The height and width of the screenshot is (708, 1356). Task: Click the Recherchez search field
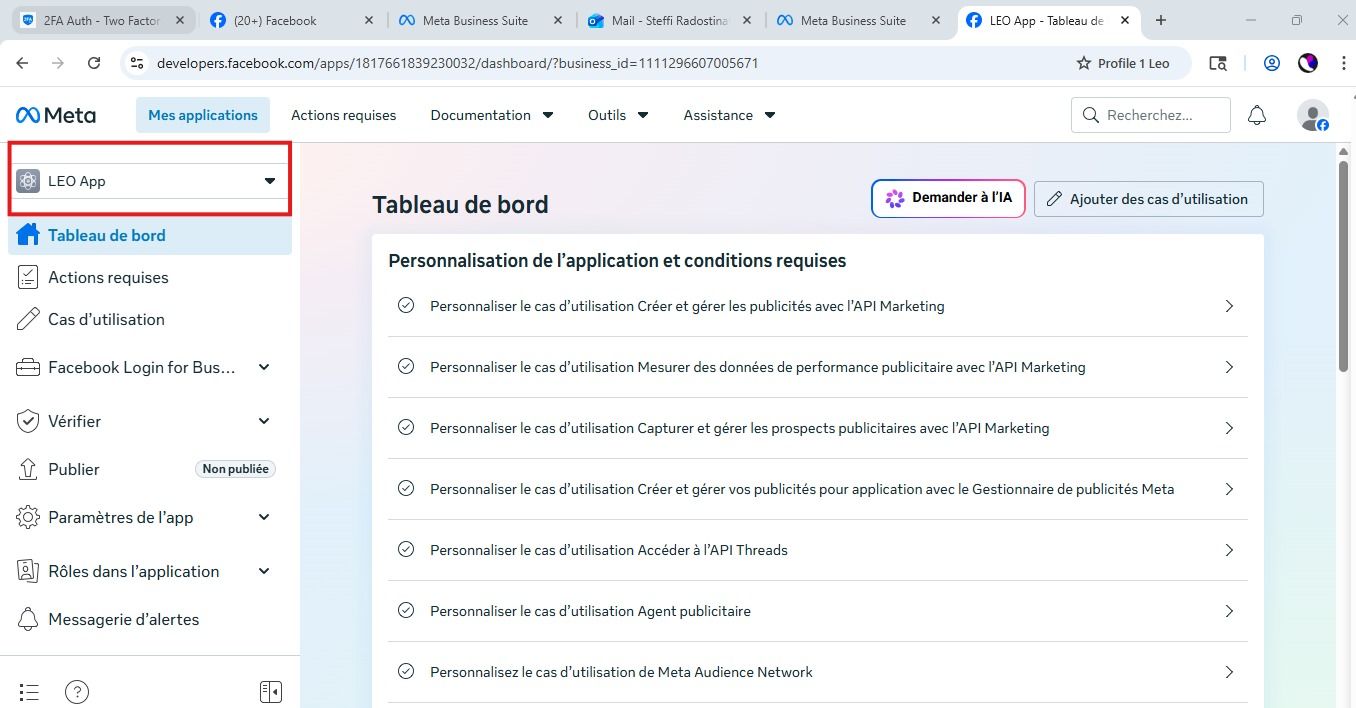pyautogui.click(x=1150, y=115)
